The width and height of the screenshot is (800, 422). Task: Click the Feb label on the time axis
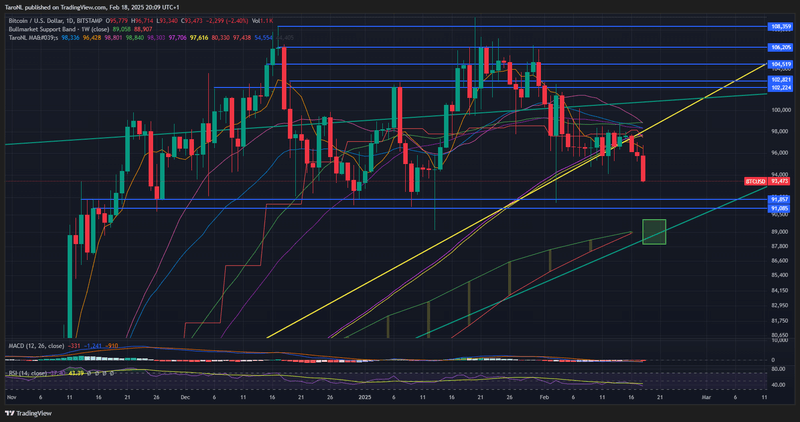[544, 396]
